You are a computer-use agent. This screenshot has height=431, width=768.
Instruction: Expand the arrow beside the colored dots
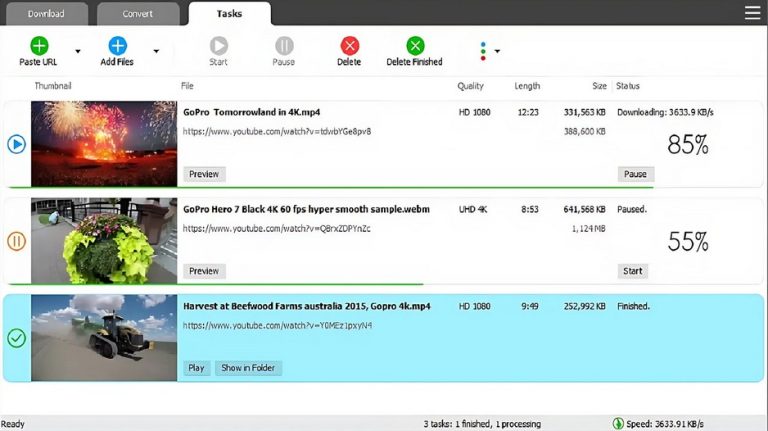497,51
